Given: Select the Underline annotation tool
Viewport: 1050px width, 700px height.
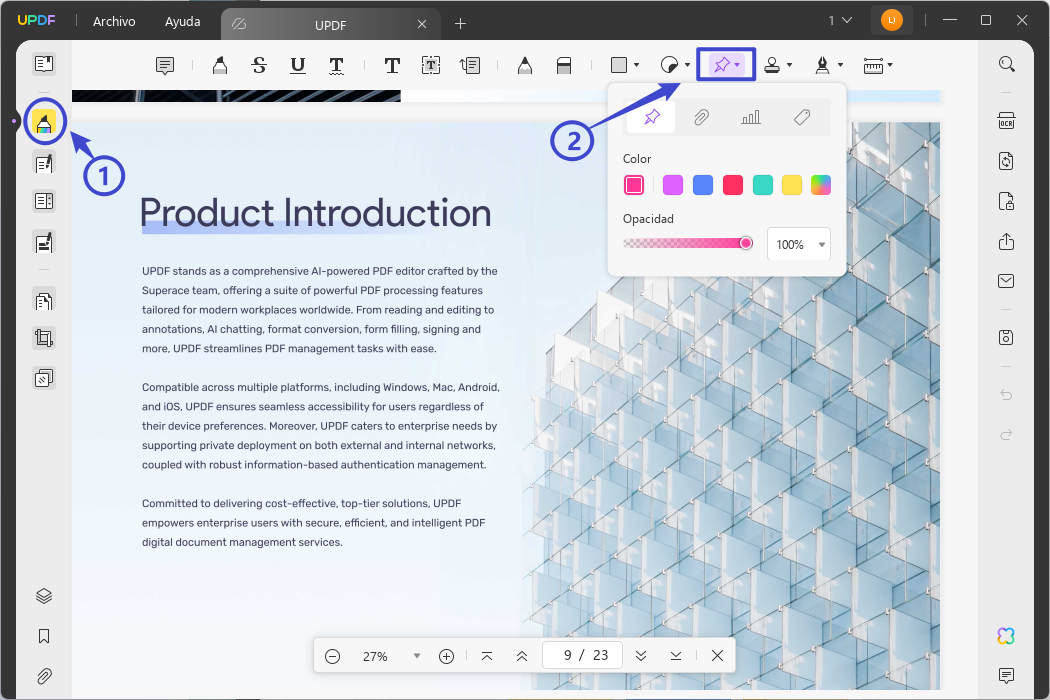Looking at the screenshot, I should [x=297, y=65].
